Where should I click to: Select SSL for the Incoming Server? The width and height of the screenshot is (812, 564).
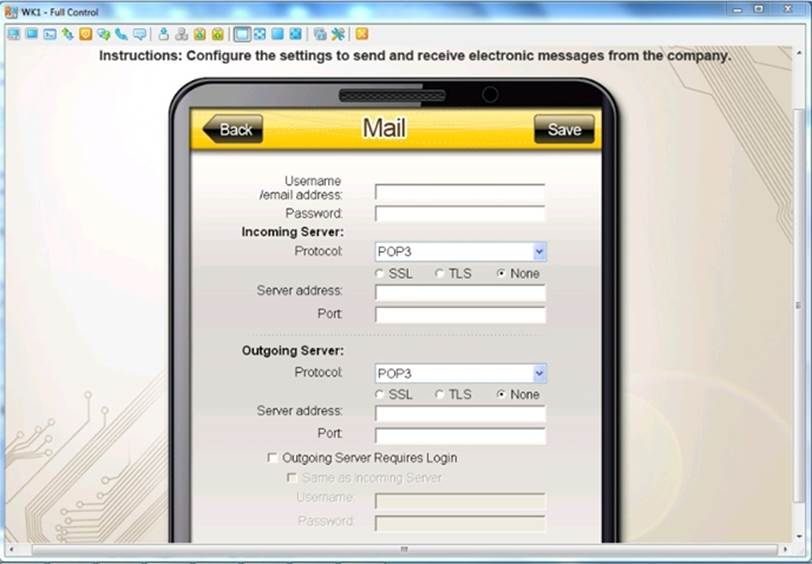point(380,274)
